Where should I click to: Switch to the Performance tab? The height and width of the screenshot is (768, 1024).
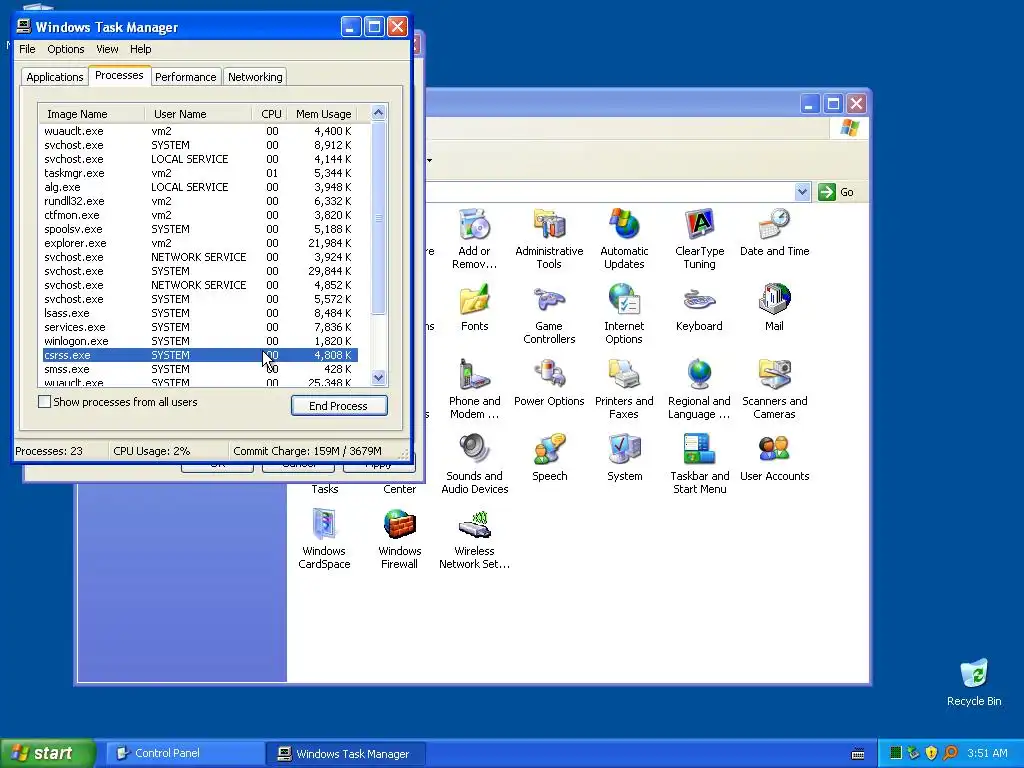tap(185, 77)
